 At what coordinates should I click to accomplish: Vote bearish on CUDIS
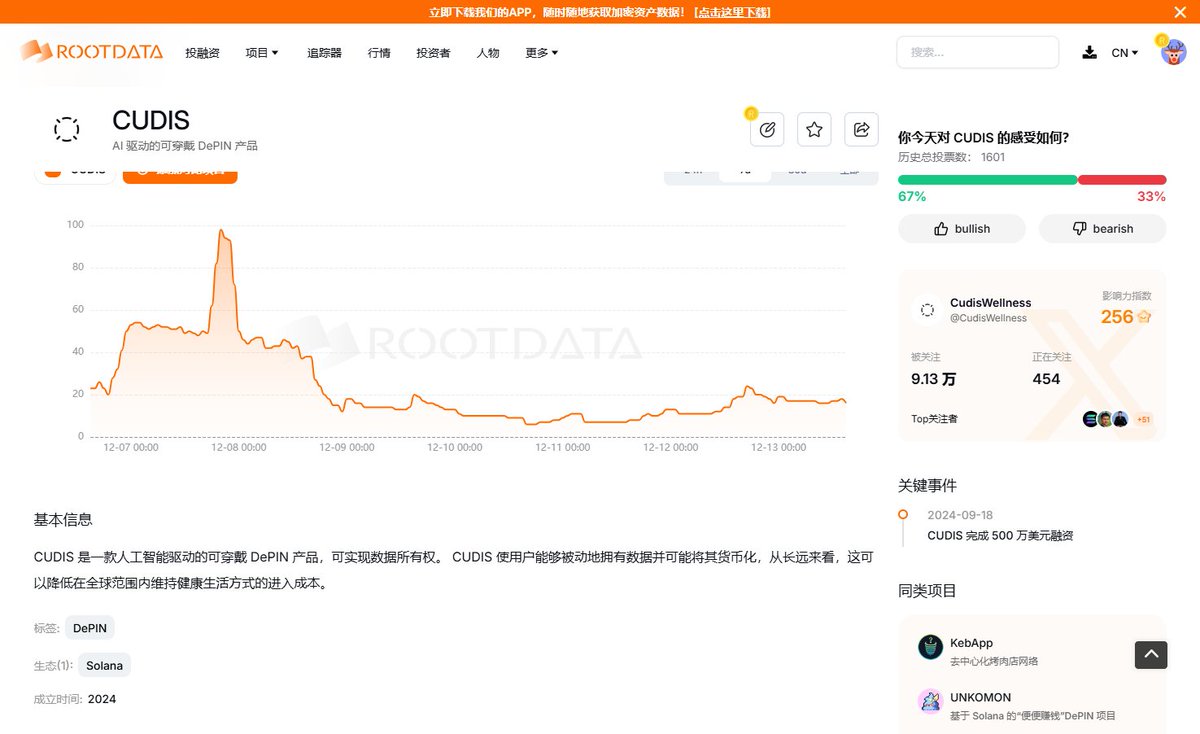(1102, 229)
